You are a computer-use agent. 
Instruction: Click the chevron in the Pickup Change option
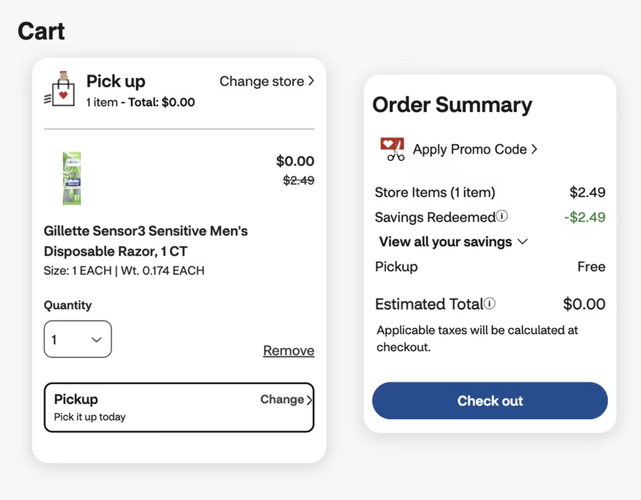310,400
